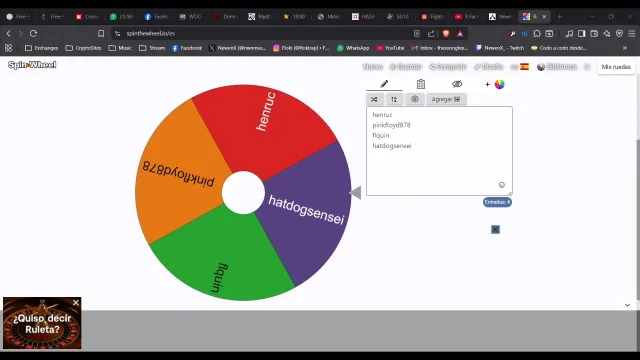Viewport: 640px width, 360px height.
Task: Open the browser extensions puzzle icon
Action: tap(537, 33)
